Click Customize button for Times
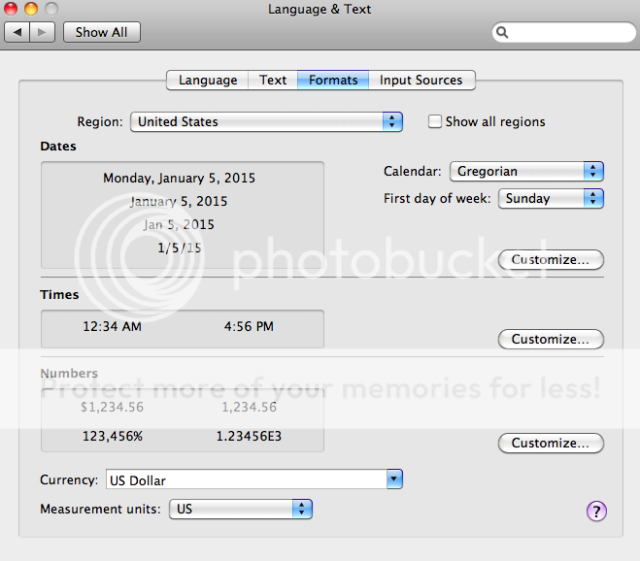The height and width of the screenshot is (561, 640). [x=551, y=339]
